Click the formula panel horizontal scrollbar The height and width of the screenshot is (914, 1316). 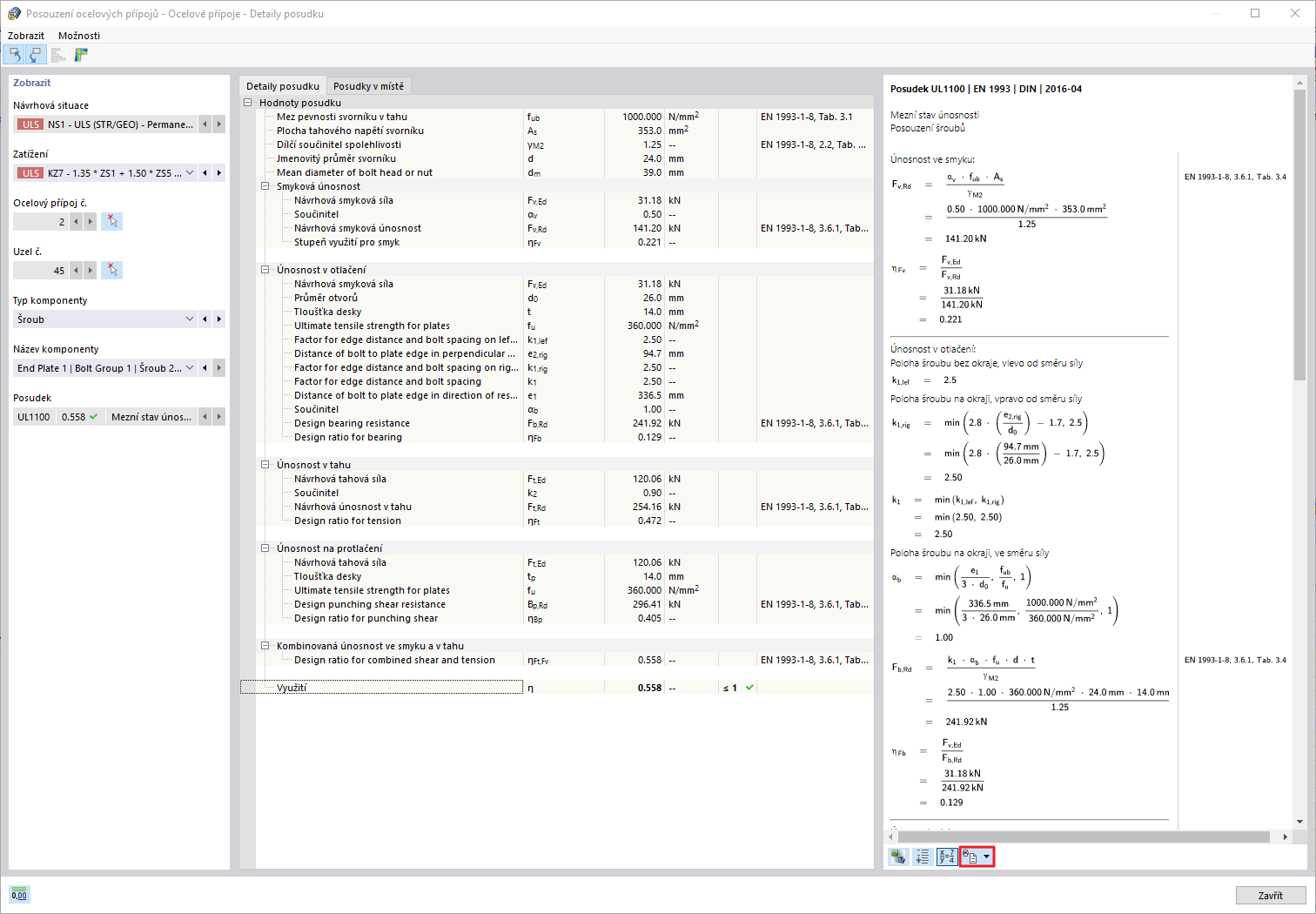[1084, 837]
